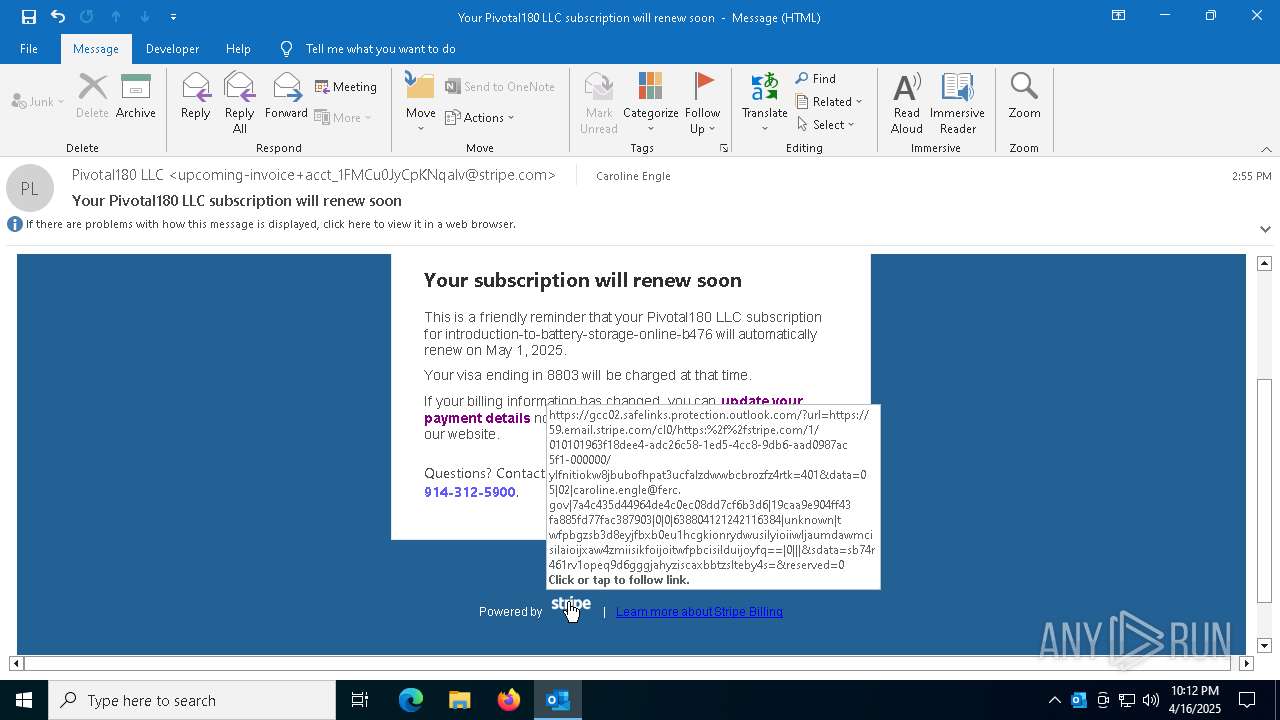Viewport: 1280px width, 720px height.
Task: Click the Your subscription will renew soon heading
Action: tap(583, 281)
